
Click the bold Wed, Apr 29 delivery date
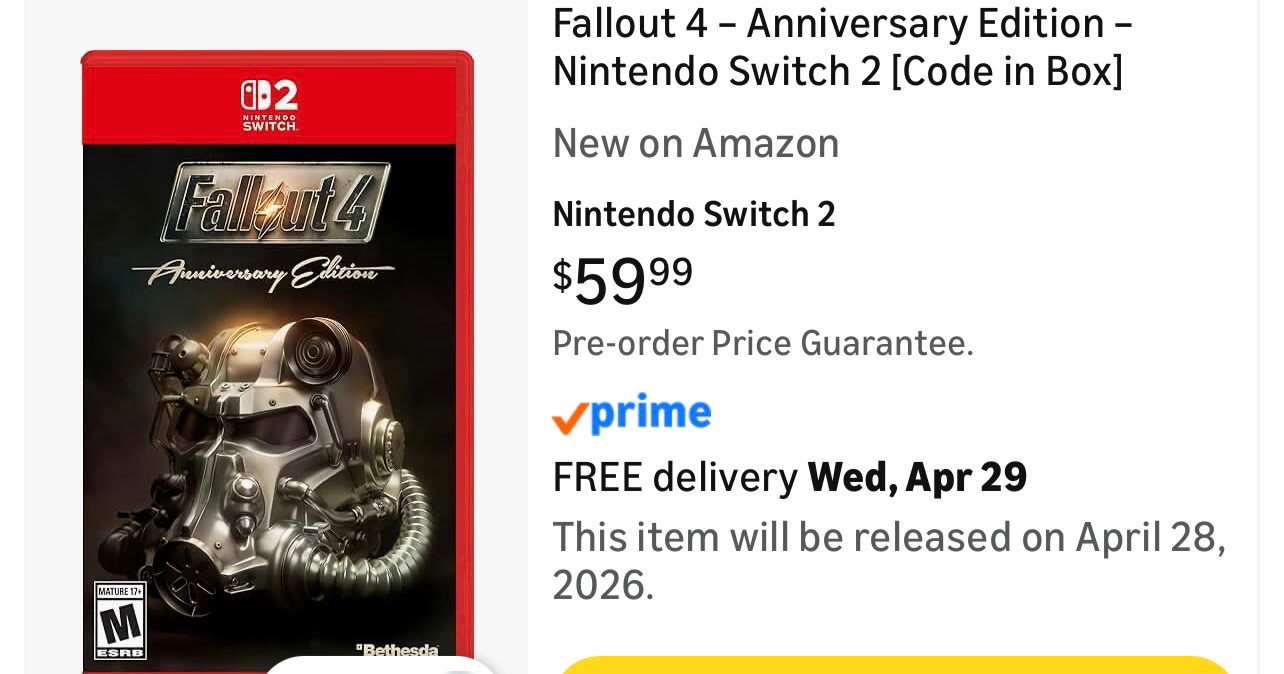(x=917, y=478)
